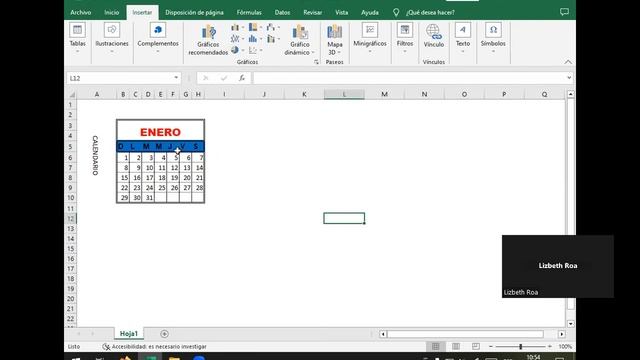The width and height of the screenshot is (640, 360).
Task: Open the Gráfico dinámico dropdown arrow
Action: pyautogui.click(x=313, y=53)
